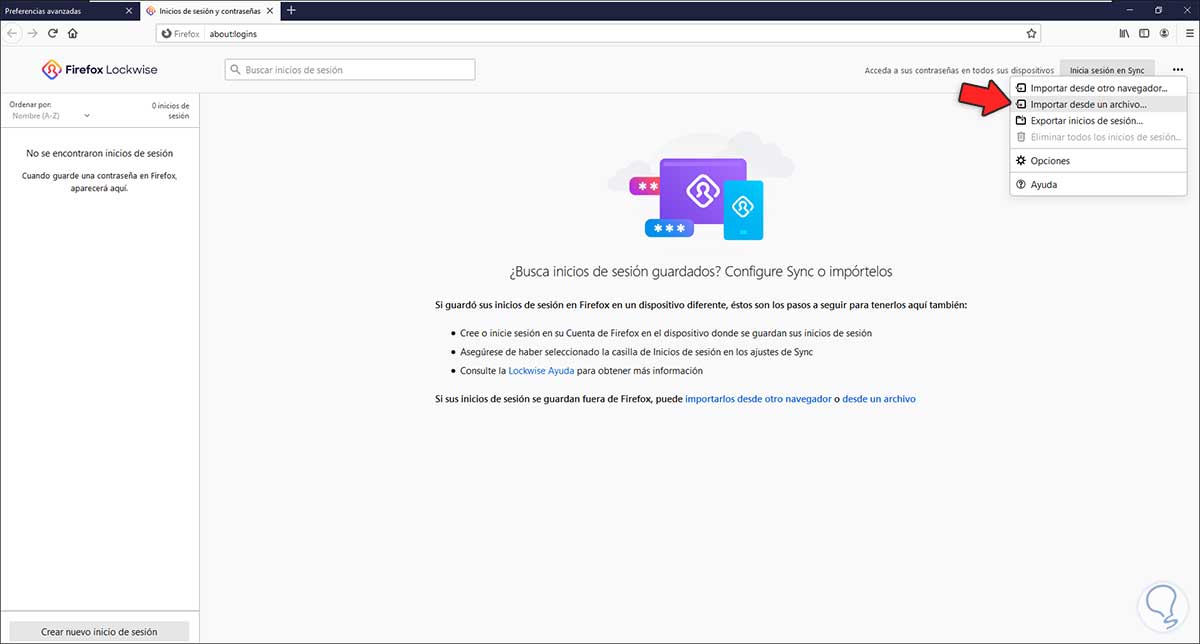Screen dimensions: 1200x644
Task: Click the Firefox Lockwise logo
Action: (x=99, y=70)
